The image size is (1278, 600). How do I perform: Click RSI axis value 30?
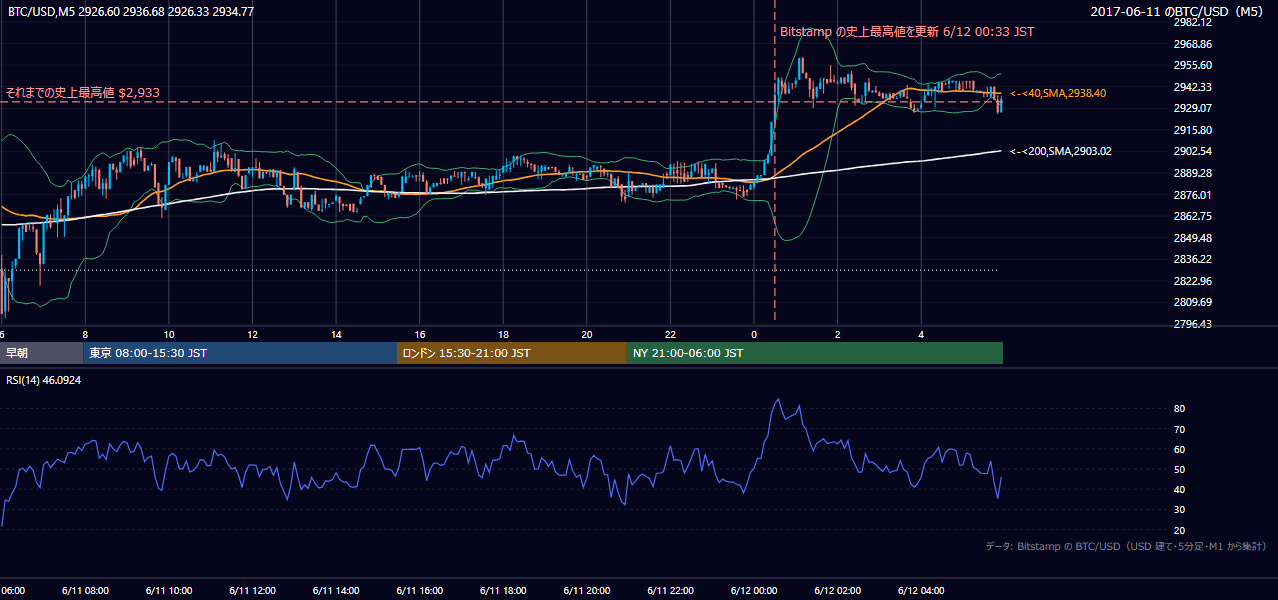(1179, 510)
